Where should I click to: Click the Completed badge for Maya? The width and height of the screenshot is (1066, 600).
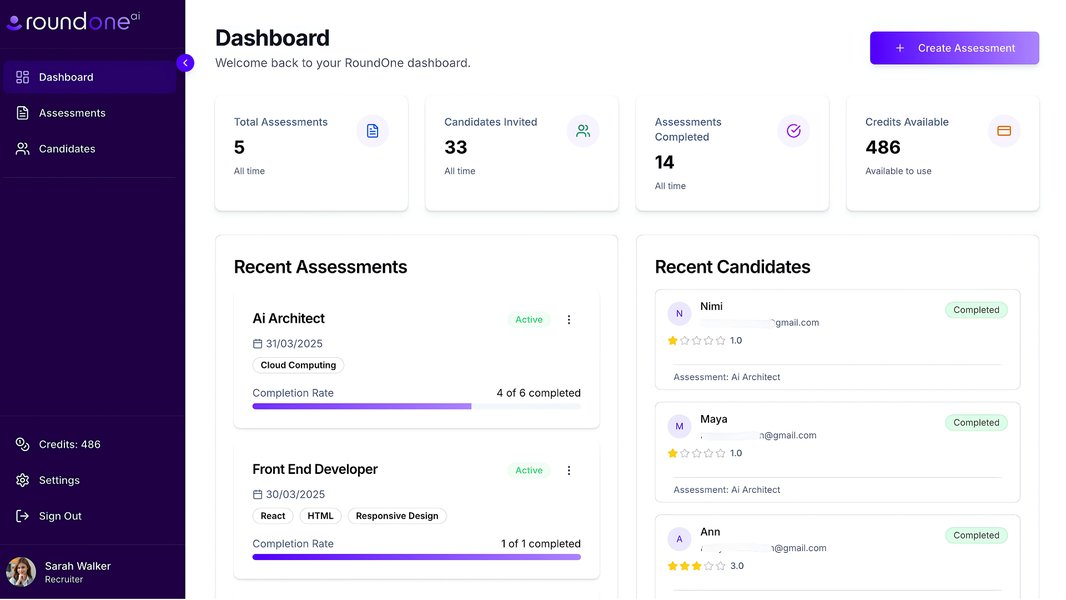(x=976, y=423)
